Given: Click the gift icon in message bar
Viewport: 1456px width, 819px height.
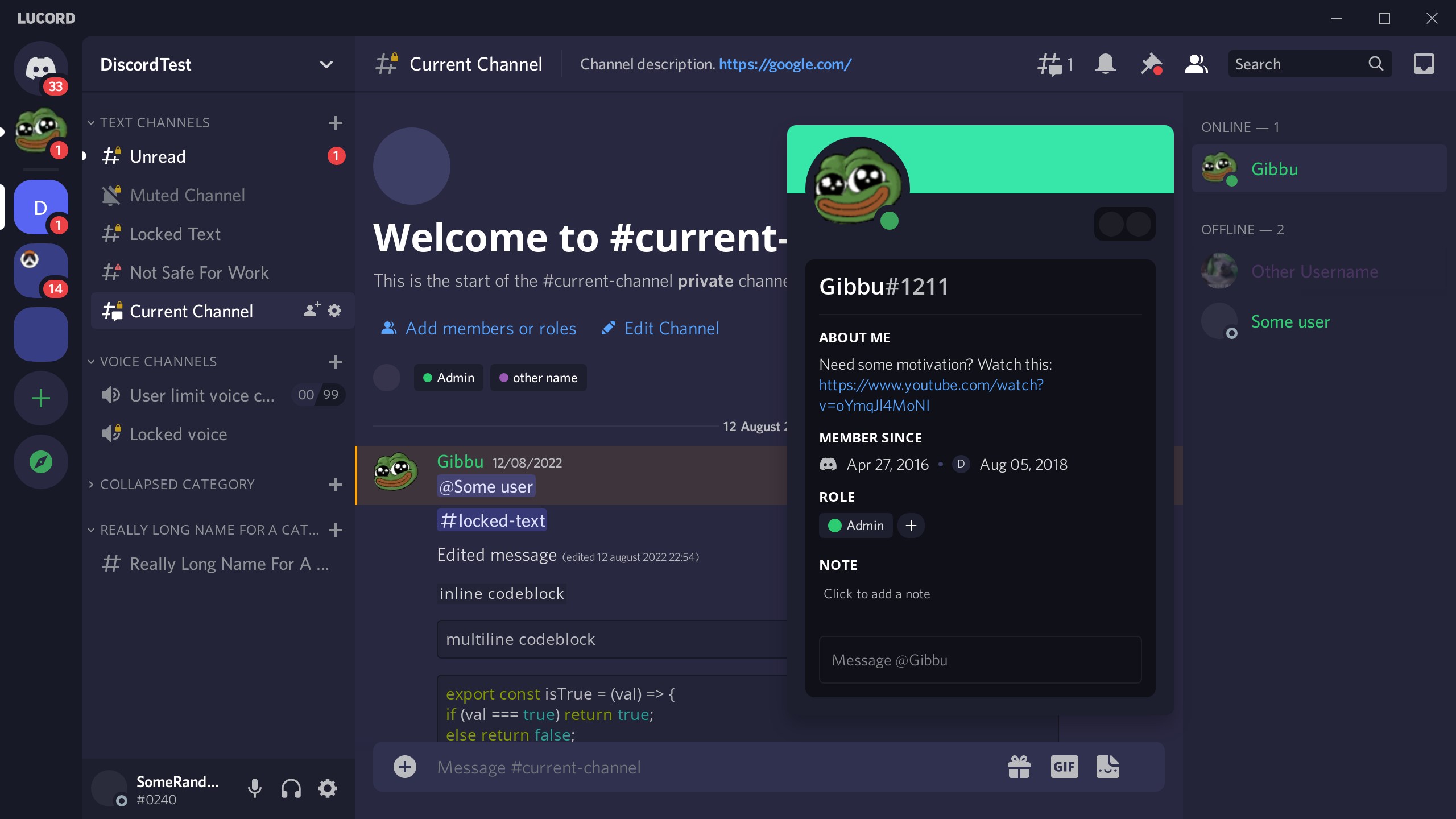Looking at the screenshot, I should tap(1019, 767).
